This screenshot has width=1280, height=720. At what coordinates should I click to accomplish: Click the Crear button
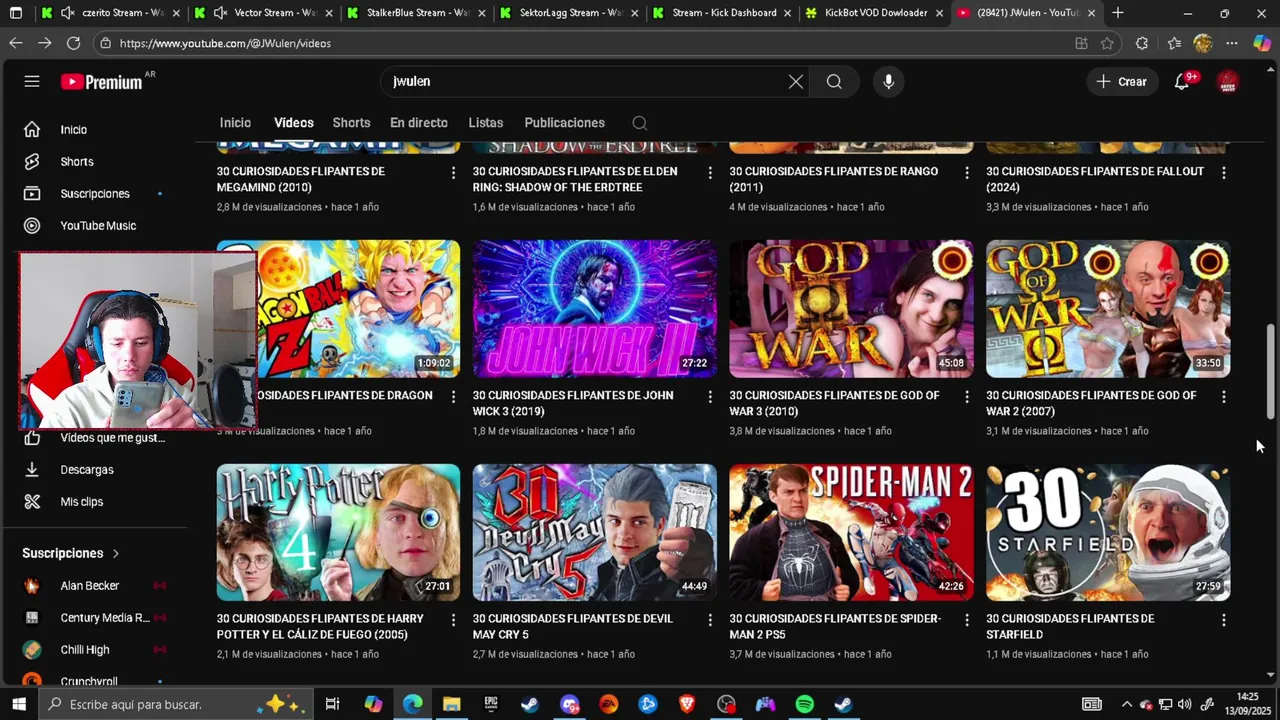tap(1122, 82)
